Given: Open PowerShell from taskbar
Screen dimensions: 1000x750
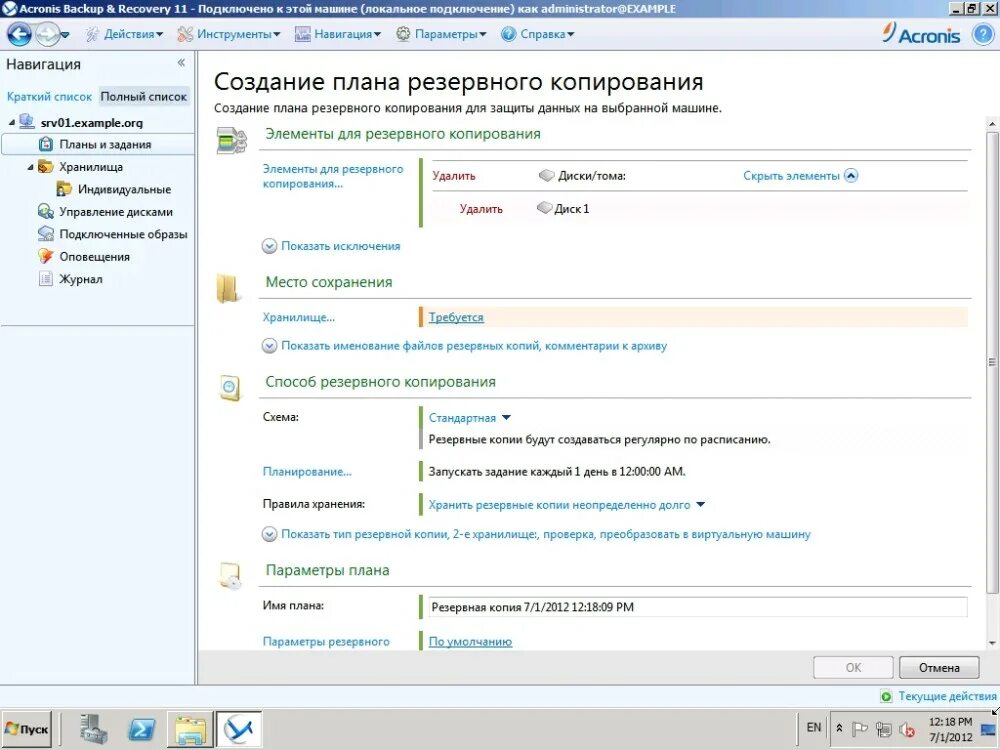Looking at the screenshot, I should pos(141,728).
